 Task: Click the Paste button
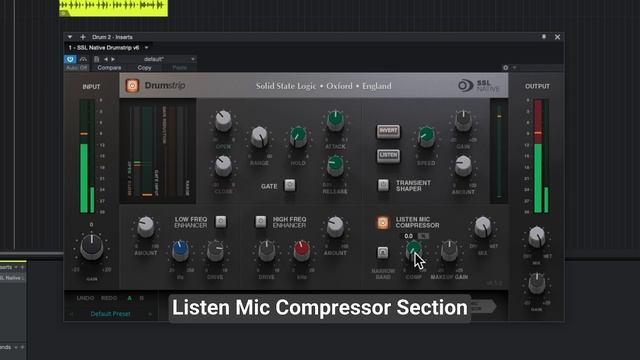pos(180,68)
